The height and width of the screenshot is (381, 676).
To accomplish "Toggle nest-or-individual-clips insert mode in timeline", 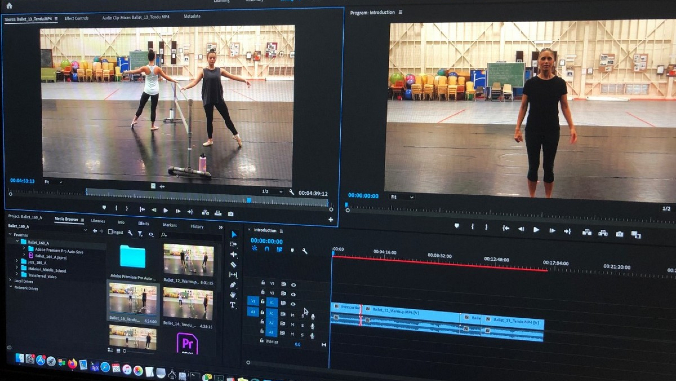I will click(x=254, y=249).
